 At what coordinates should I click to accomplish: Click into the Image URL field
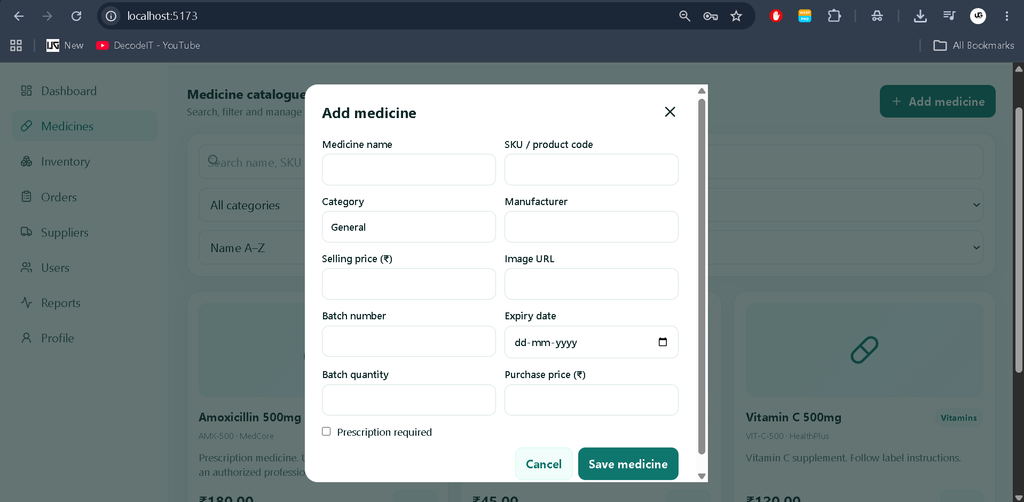591,284
